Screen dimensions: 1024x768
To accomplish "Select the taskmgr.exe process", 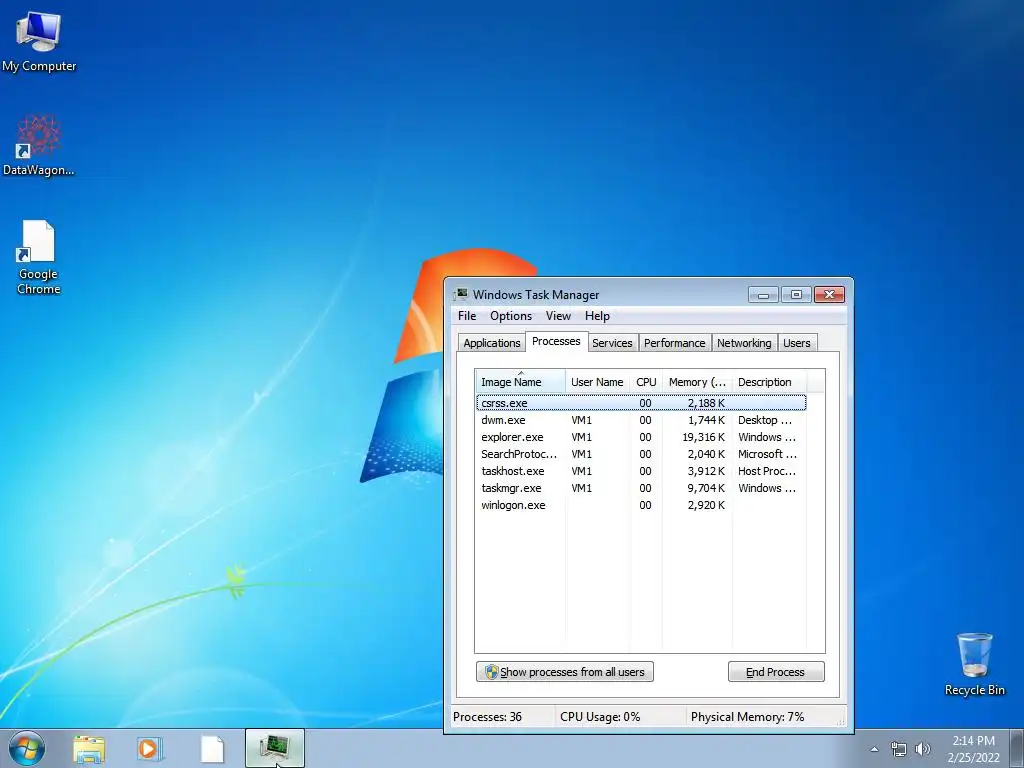I will click(641, 488).
